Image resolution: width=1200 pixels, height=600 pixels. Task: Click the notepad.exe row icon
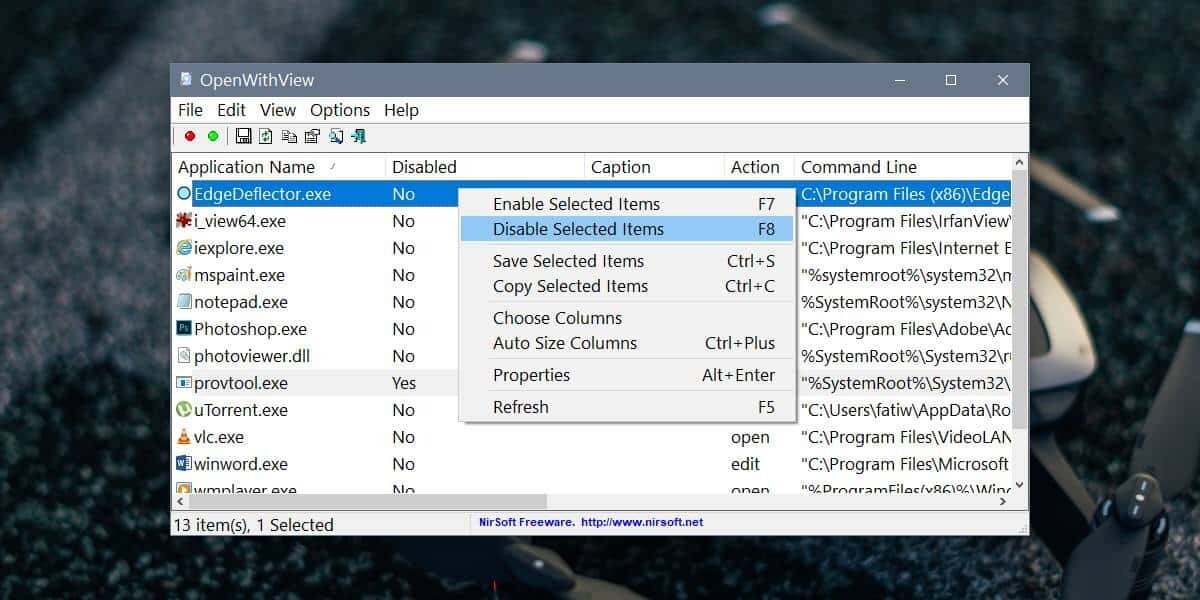pyautogui.click(x=184, y=302)
